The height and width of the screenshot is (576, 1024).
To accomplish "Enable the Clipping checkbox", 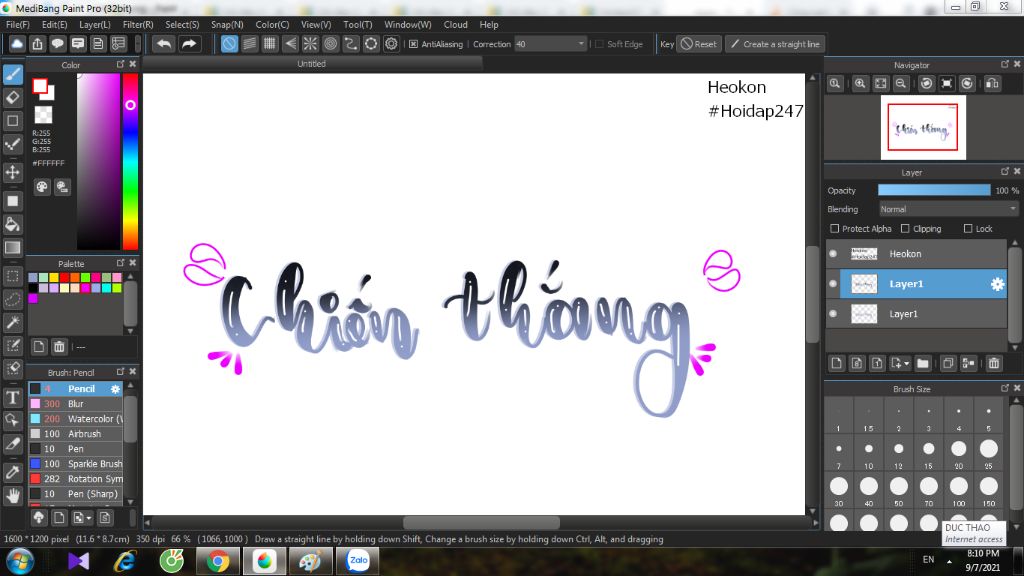I will [905, 229].
